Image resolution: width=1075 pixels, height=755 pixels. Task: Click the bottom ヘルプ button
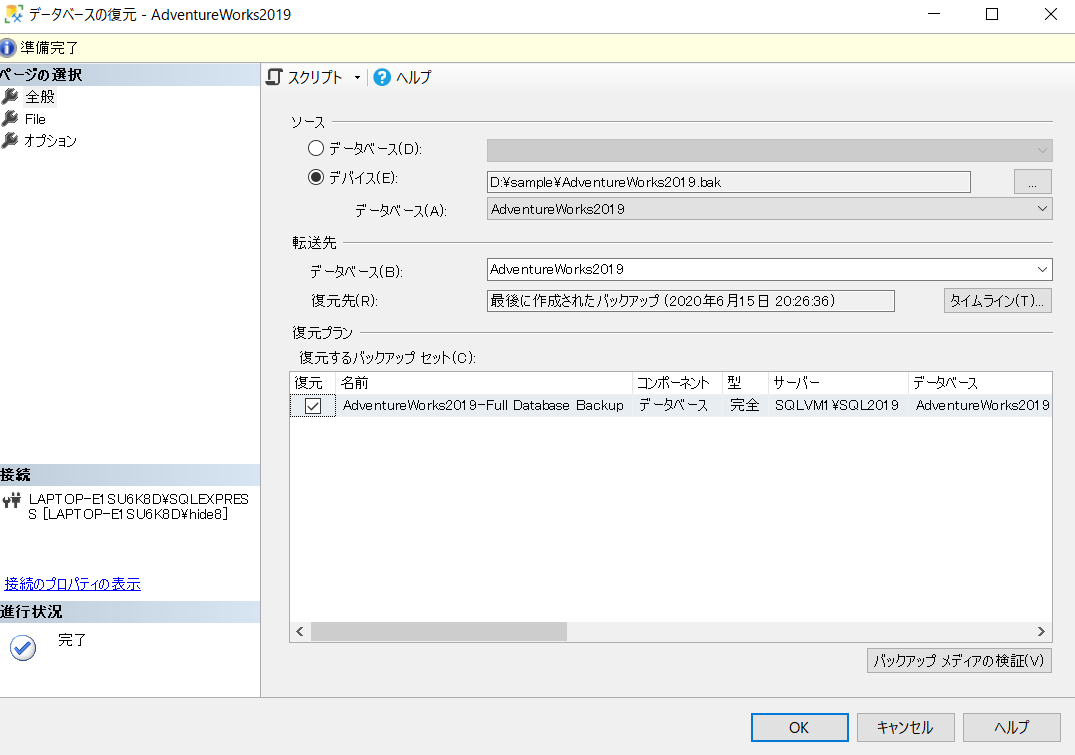1012,728
